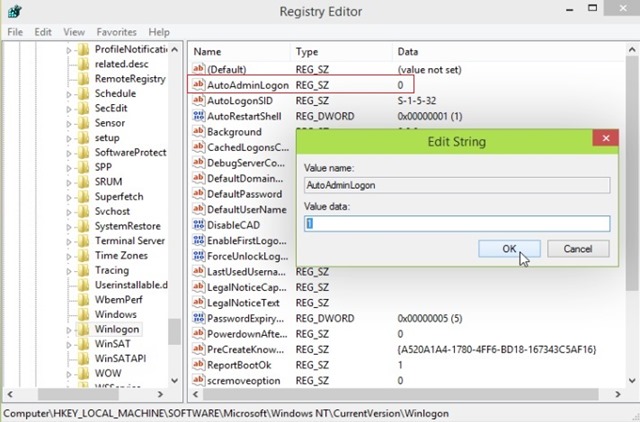Click the {A520A1A4-1780-4FF6-BD18-167343C5AF16} data cell
The height and width of the screenshot is (422, 640).
point(496,349)
